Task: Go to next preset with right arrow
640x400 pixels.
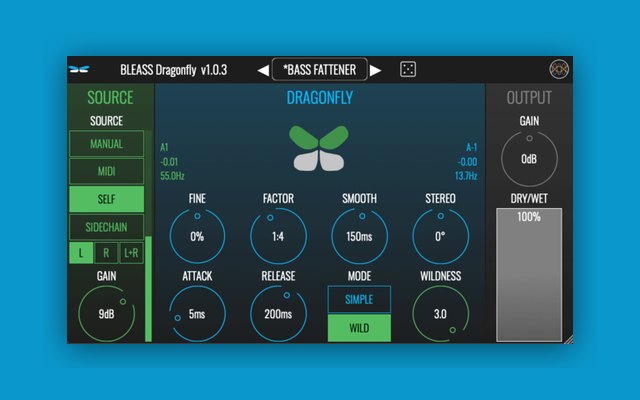Action: 376,70
